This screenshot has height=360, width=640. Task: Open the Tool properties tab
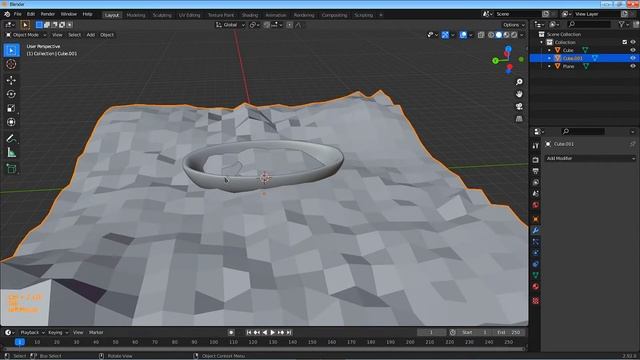coord(536,145)
